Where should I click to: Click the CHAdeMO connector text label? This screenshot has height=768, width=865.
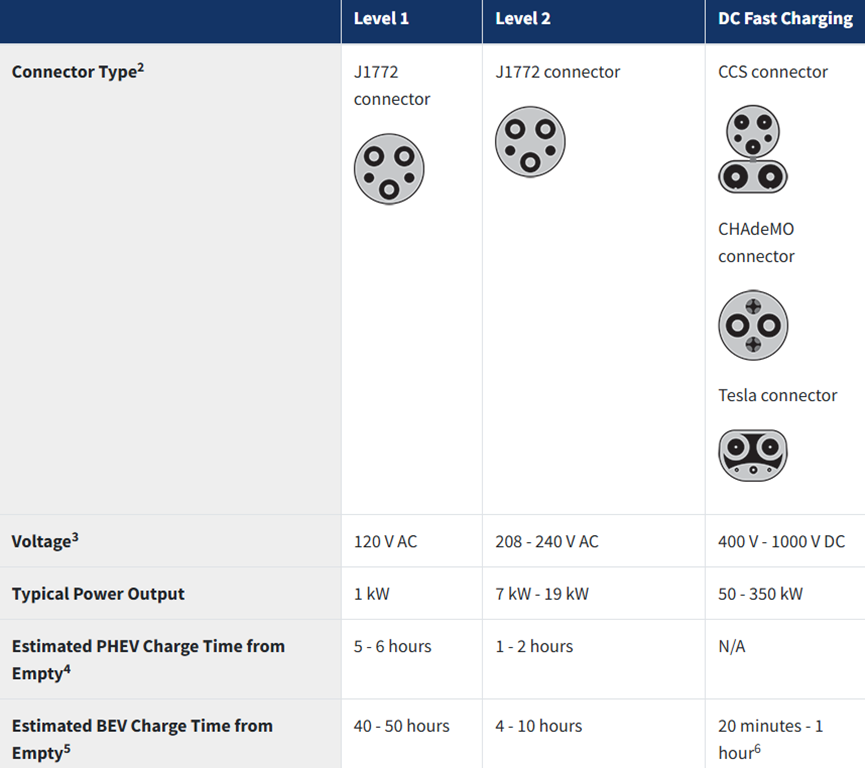[x=756, y=243]
